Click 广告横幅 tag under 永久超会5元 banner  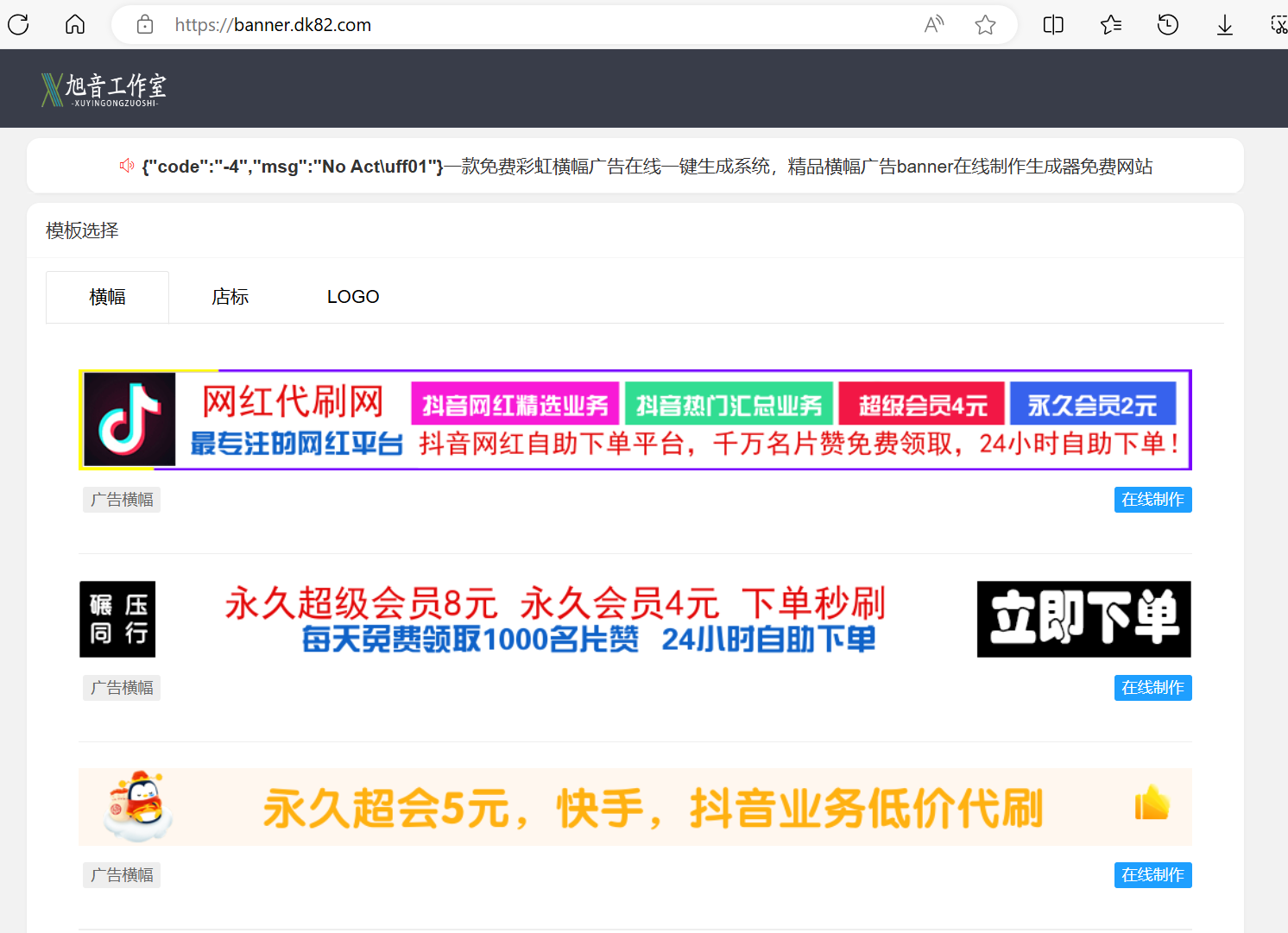(122, 875)
